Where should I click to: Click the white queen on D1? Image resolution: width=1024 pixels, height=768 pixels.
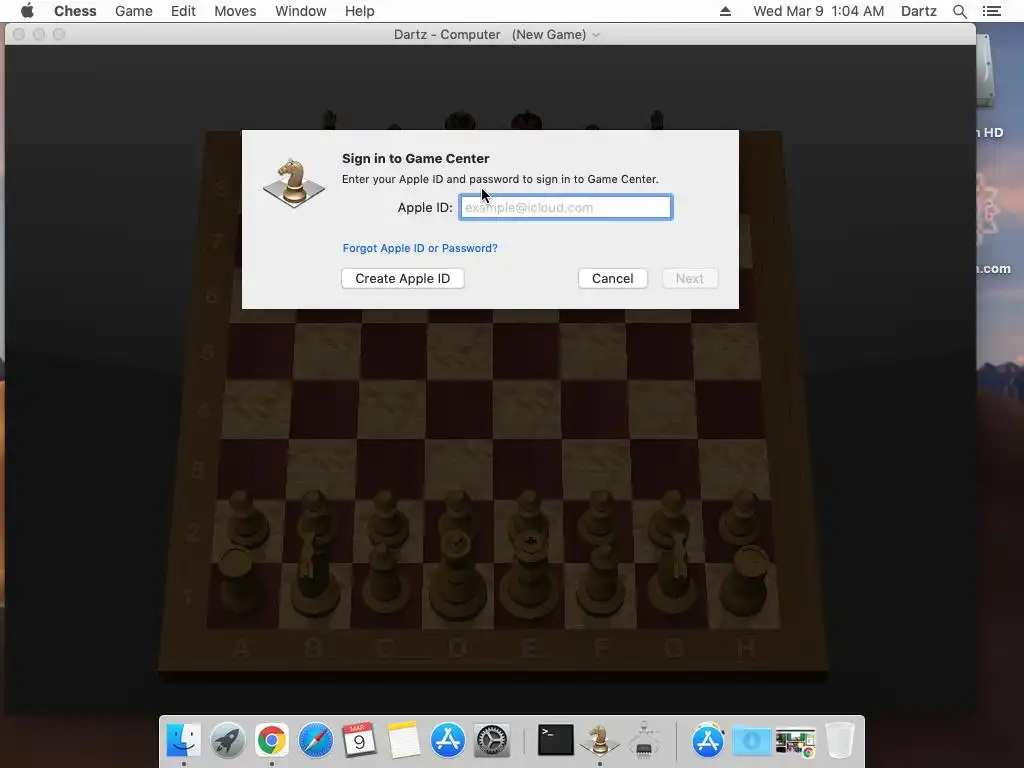[x=457, y=575]
